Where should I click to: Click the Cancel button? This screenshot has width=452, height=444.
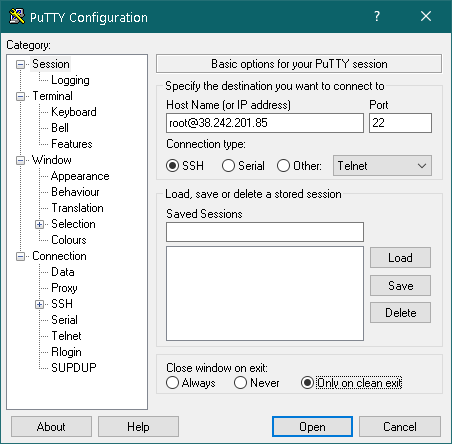[x=400, y=426]
